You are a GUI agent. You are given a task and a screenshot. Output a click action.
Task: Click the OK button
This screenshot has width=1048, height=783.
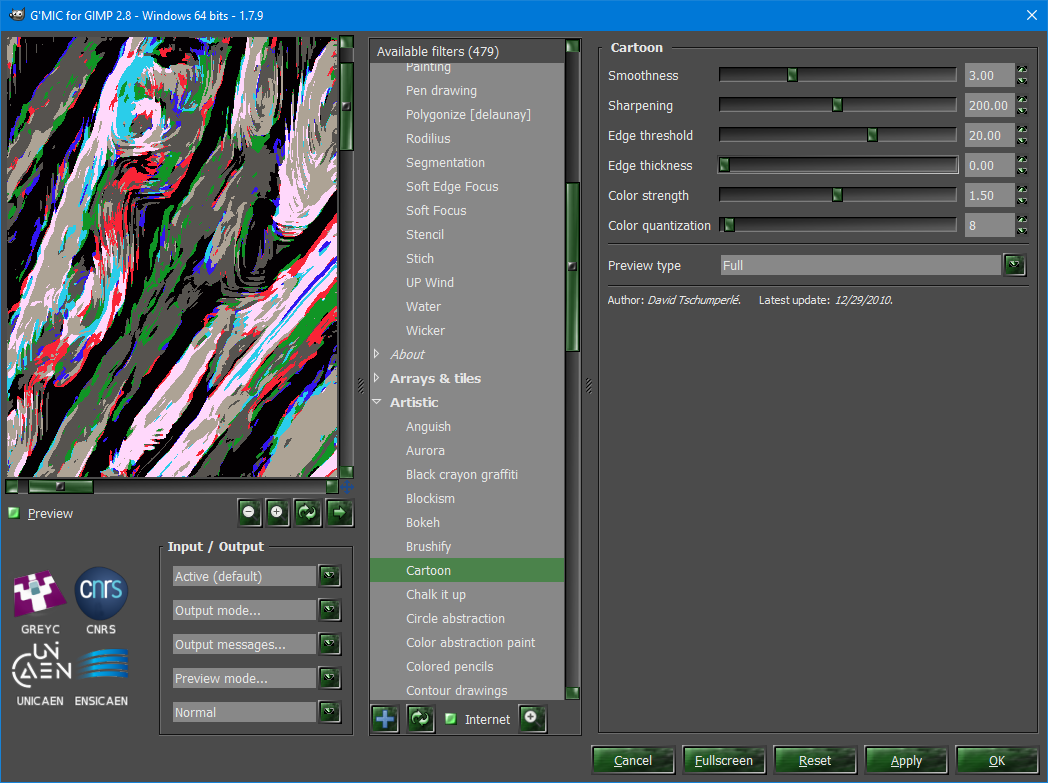(x=997, y=760)
